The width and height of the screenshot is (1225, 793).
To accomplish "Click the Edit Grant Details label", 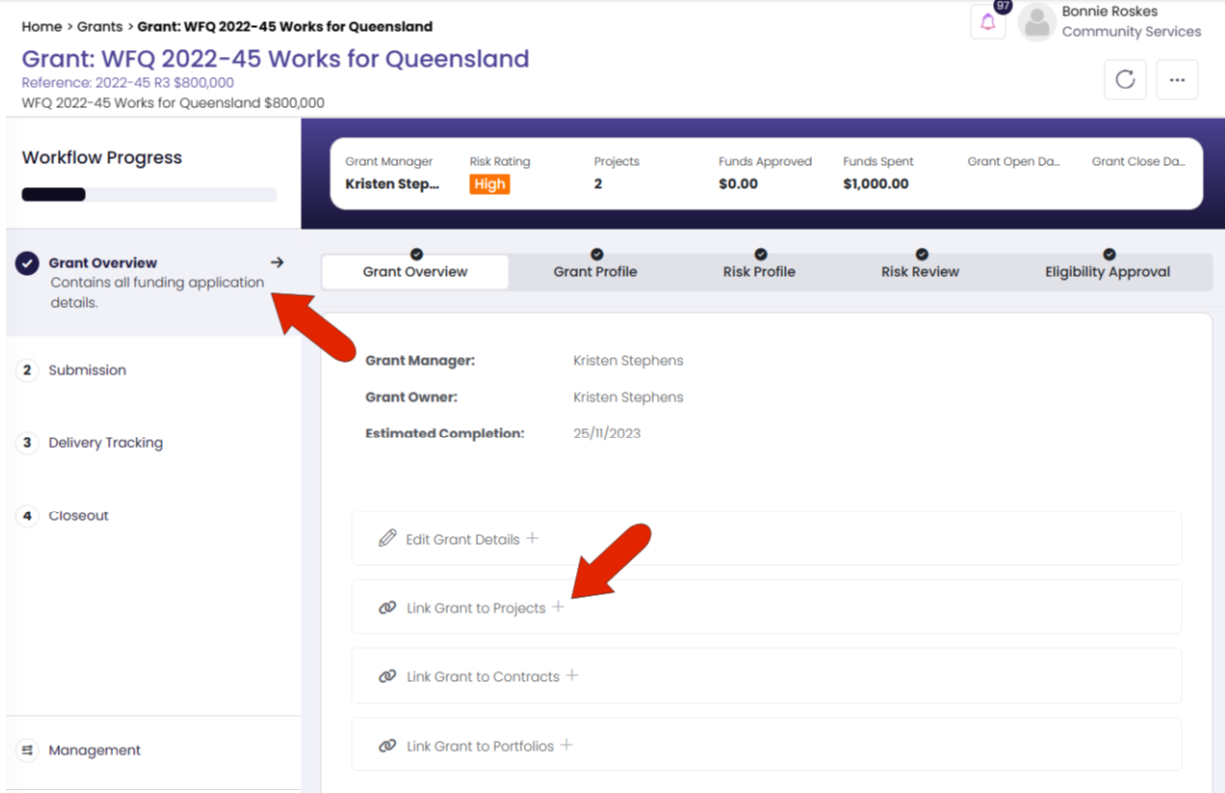I will click(x=462, y=539).
